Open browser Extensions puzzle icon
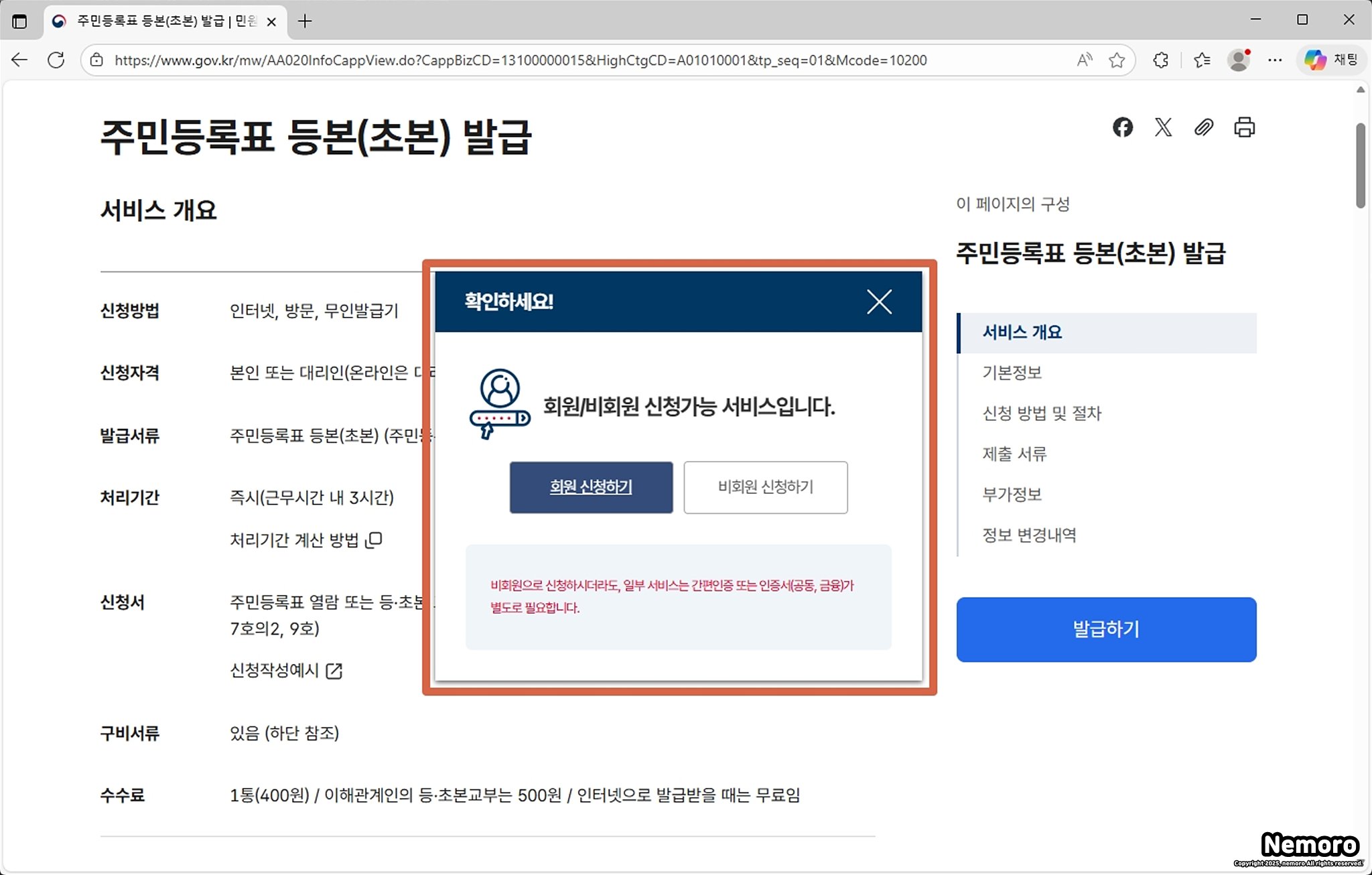The width and height of the screenshot is (1372, 875). [x=1161, y=60]
